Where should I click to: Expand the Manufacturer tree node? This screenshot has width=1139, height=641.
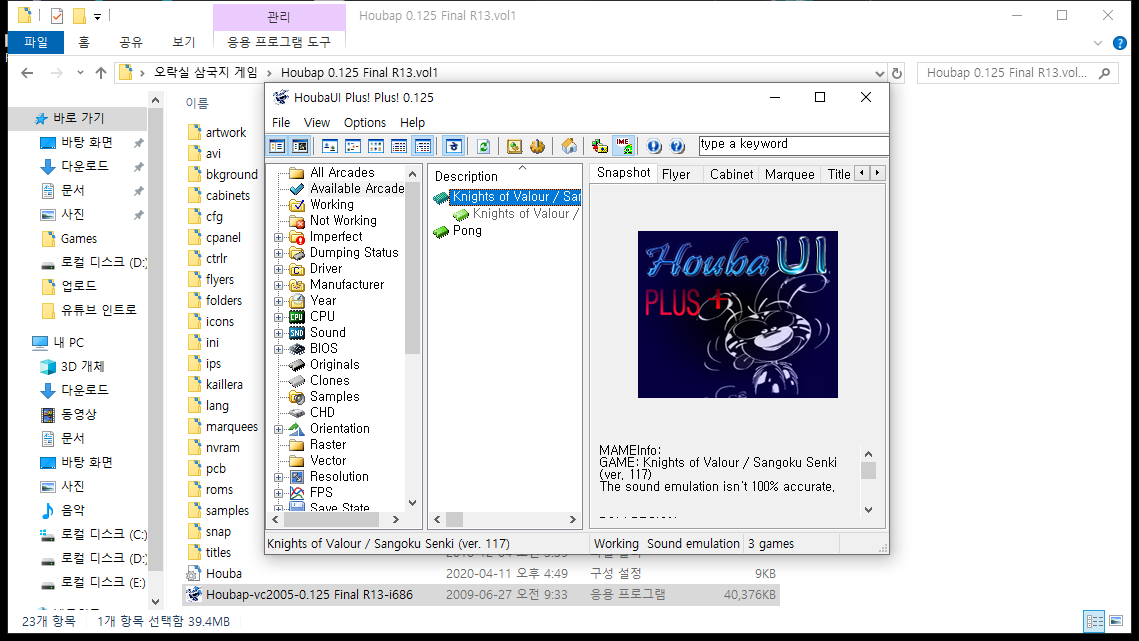tap(278, 285)
